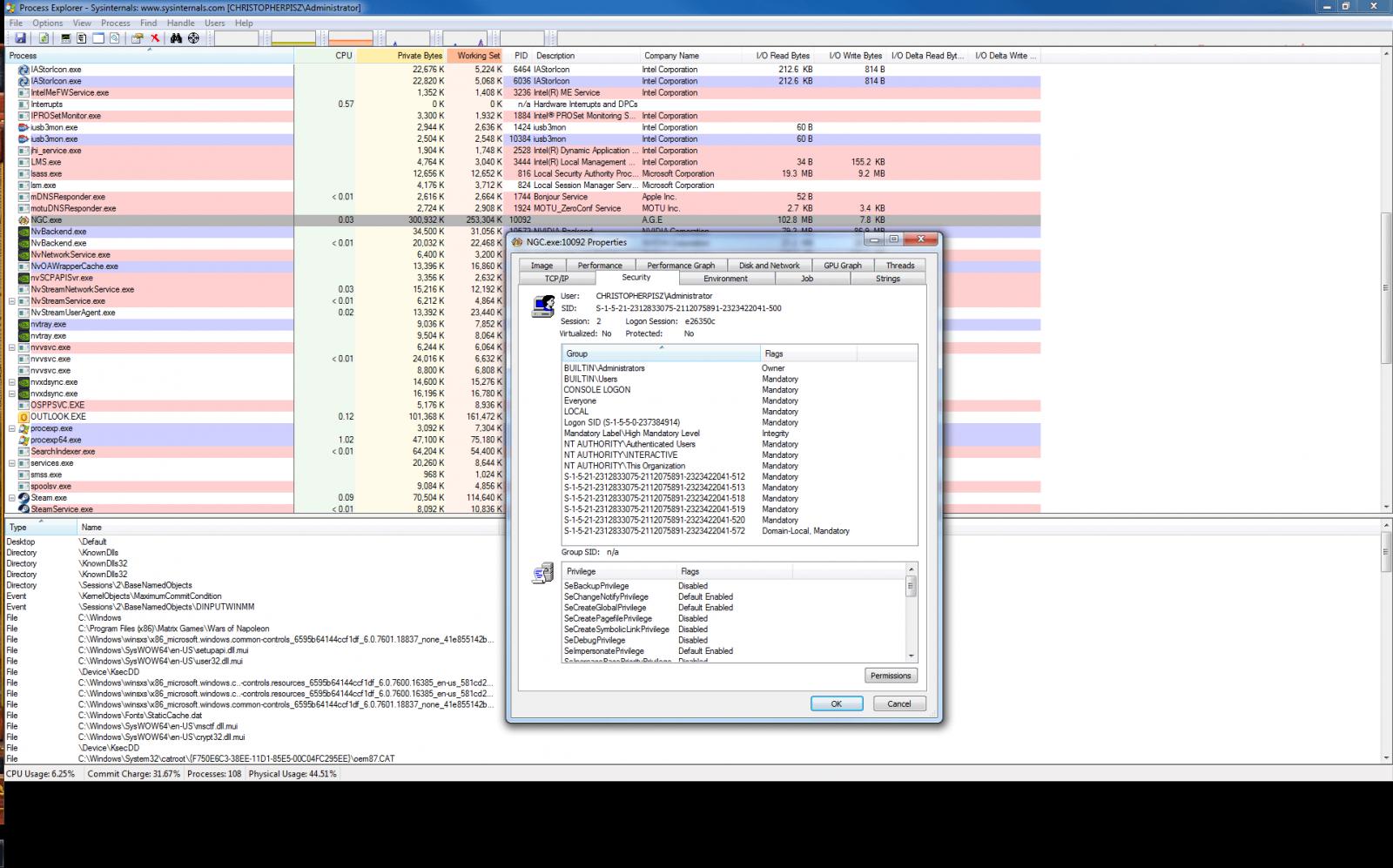This screenshot has height=868, width=1393.
Task: Select the crosshair Find Window's Process icon
Action: pyautogui.click(x=193, y=38)
